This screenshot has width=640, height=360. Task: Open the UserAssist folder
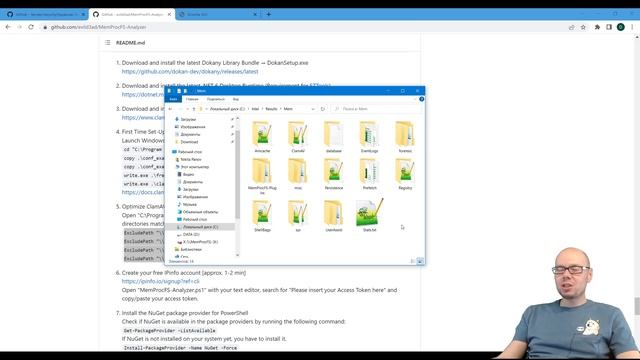point(333,216)
